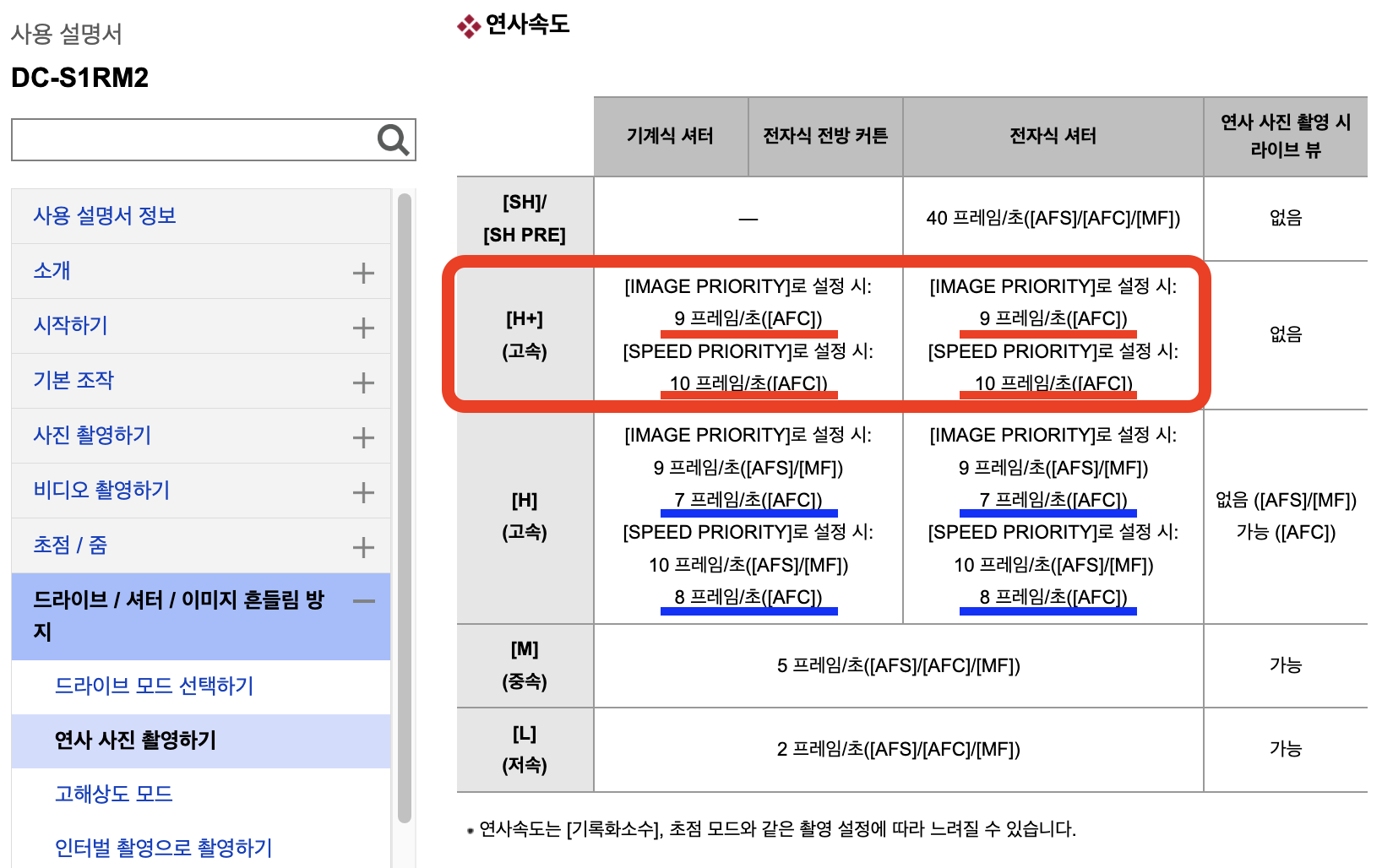Expand 비디오 촬영하기 plus icon
The height and width of the screenshot is (868, 1382).
click(363, 492)
